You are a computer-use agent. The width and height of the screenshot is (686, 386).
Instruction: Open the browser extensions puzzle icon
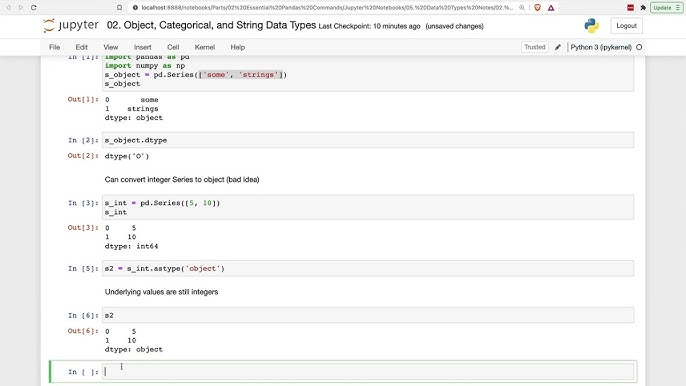643,7
